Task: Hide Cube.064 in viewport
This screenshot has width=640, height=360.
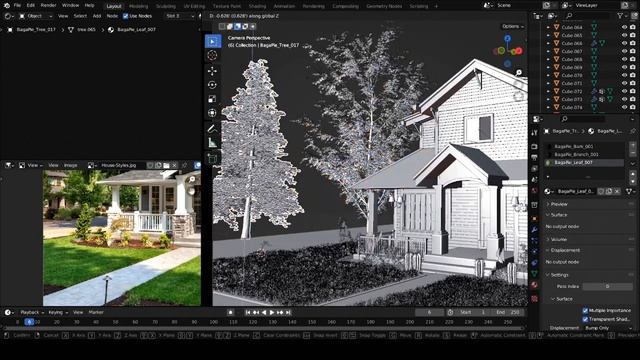Action: 624,27
